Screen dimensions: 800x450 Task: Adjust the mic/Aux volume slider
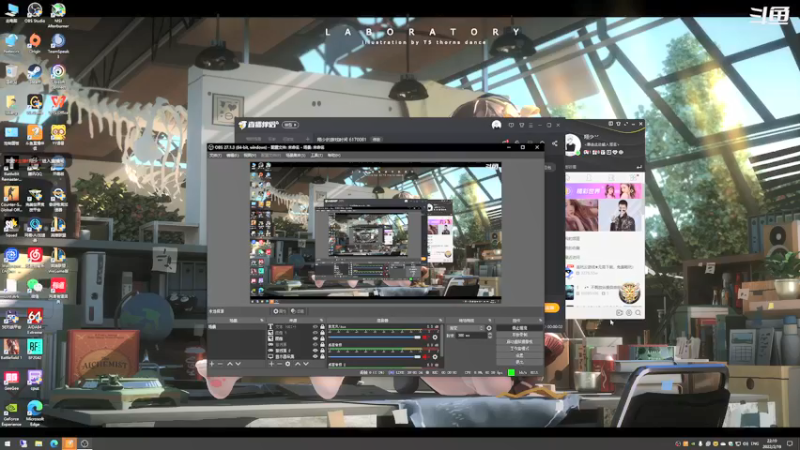coord(375,337)
